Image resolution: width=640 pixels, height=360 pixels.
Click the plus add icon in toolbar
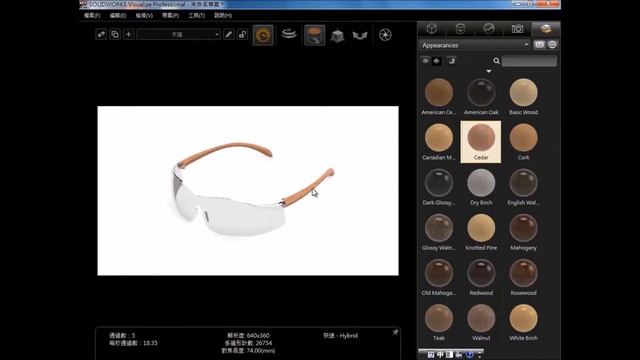pyautogui.click(x=129, y=35)
